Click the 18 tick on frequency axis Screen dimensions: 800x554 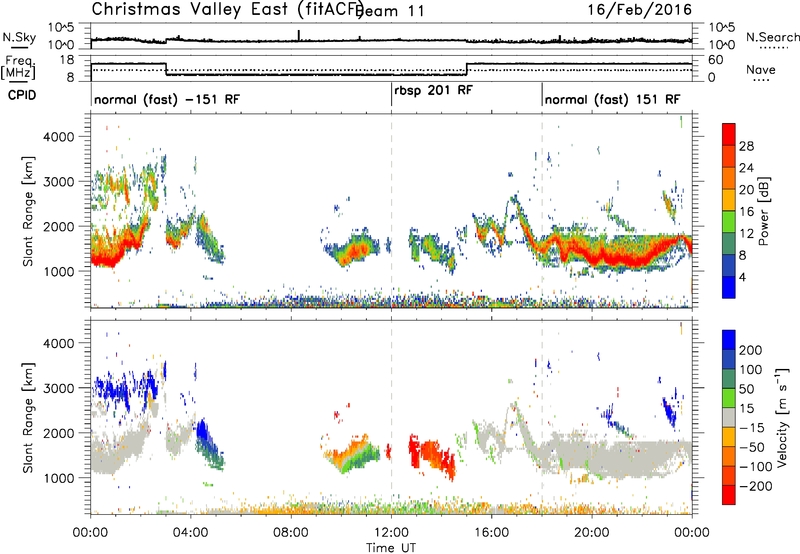66,60
